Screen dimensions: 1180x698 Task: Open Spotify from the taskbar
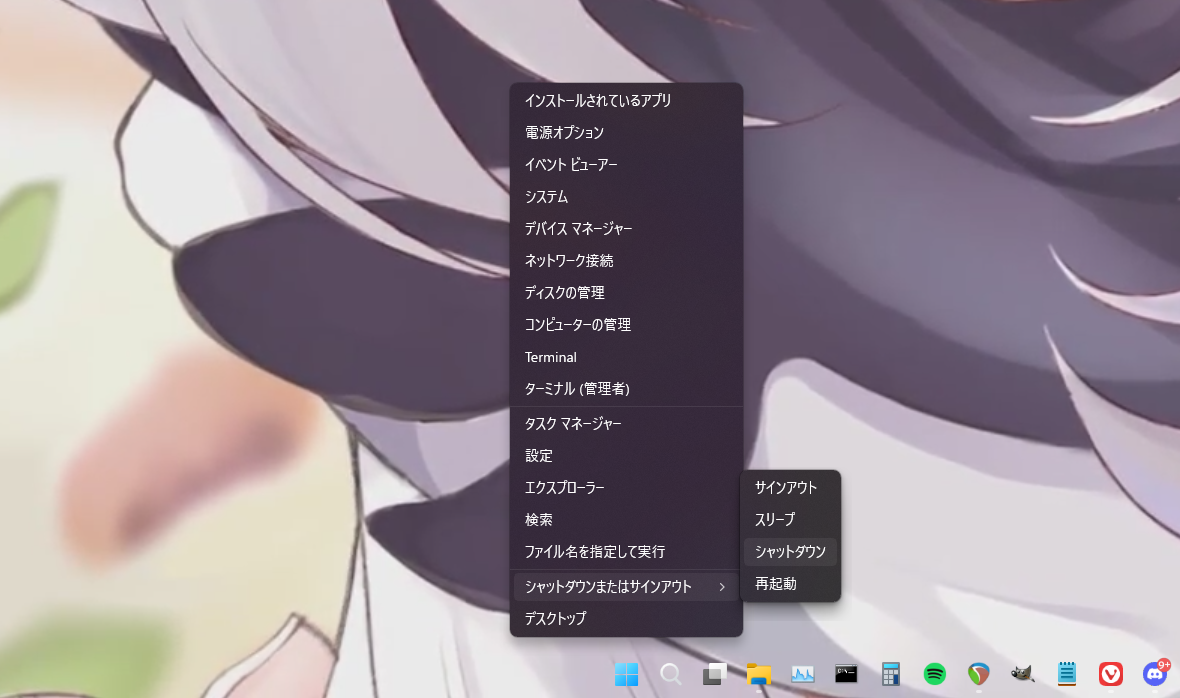coord(934,674)
